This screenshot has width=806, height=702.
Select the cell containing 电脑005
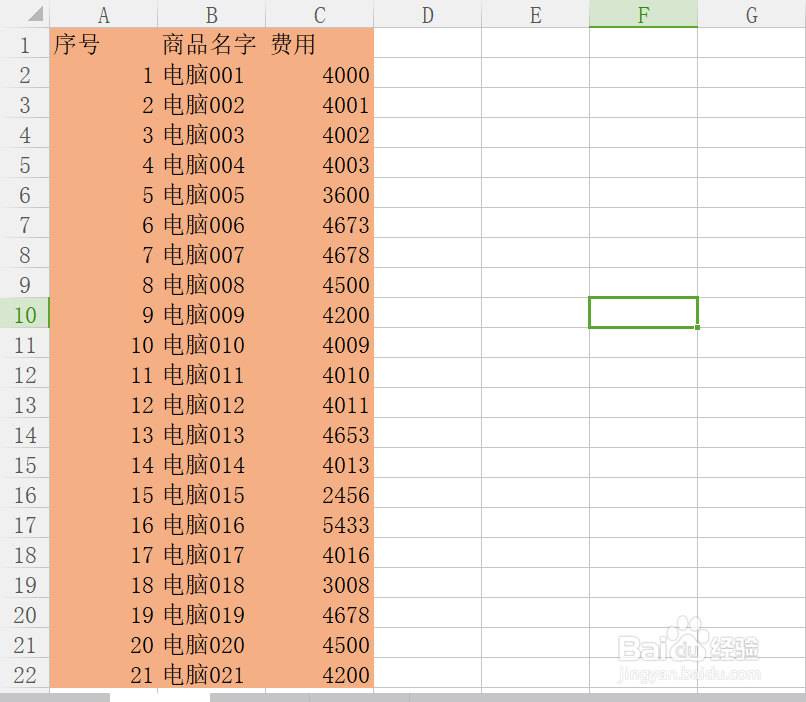pos(211,195)
